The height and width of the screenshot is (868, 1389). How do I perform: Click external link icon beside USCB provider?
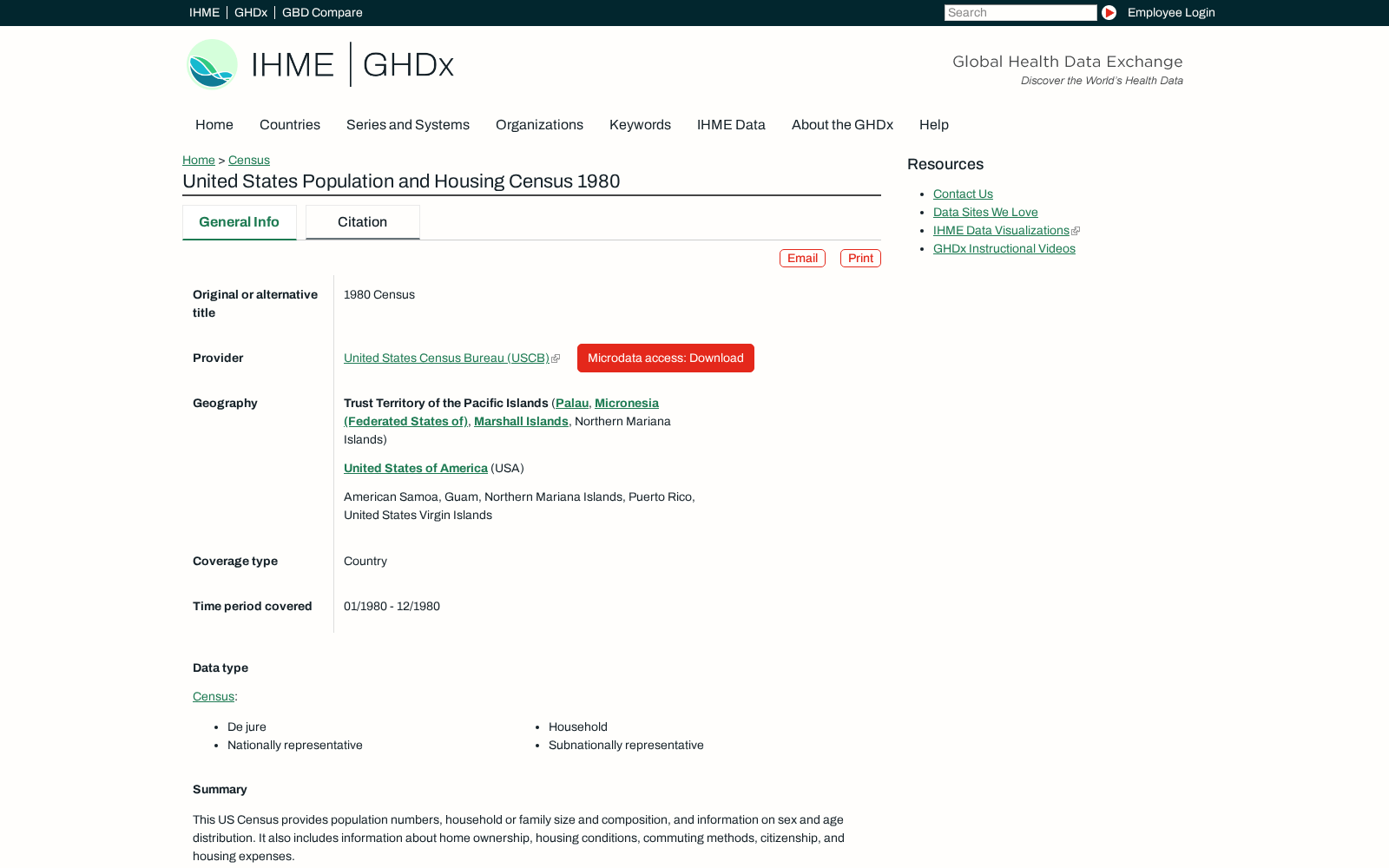(556, 358)
